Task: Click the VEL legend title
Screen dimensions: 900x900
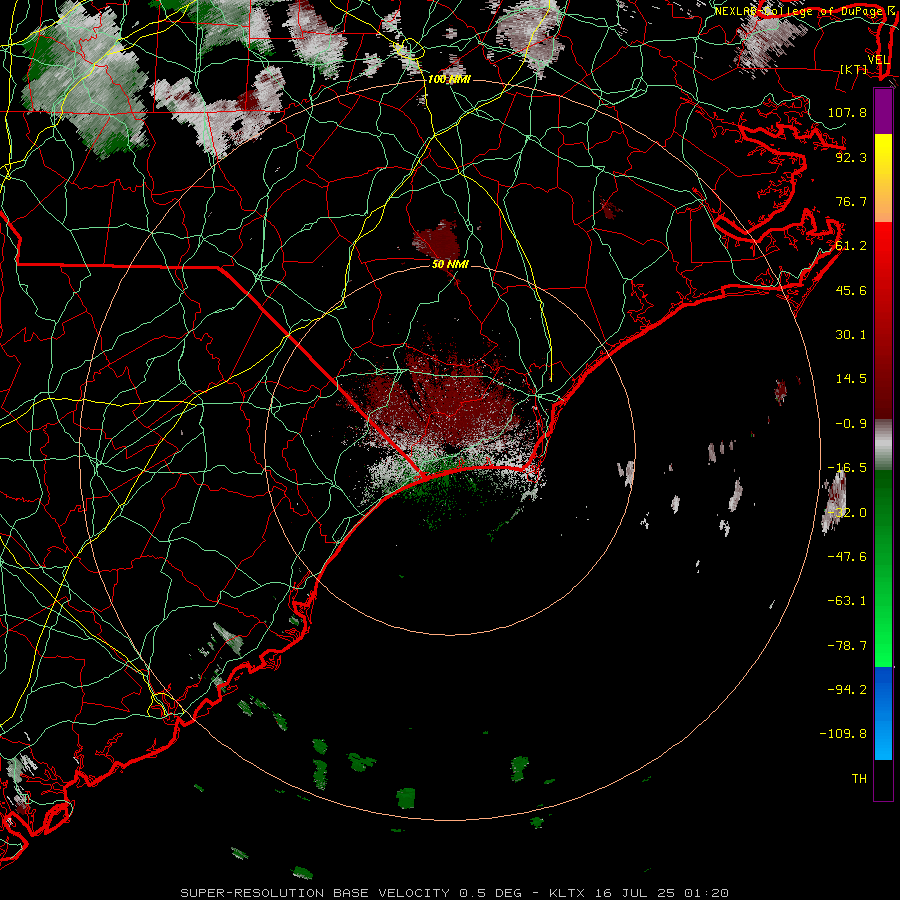Action: point(878,60)
